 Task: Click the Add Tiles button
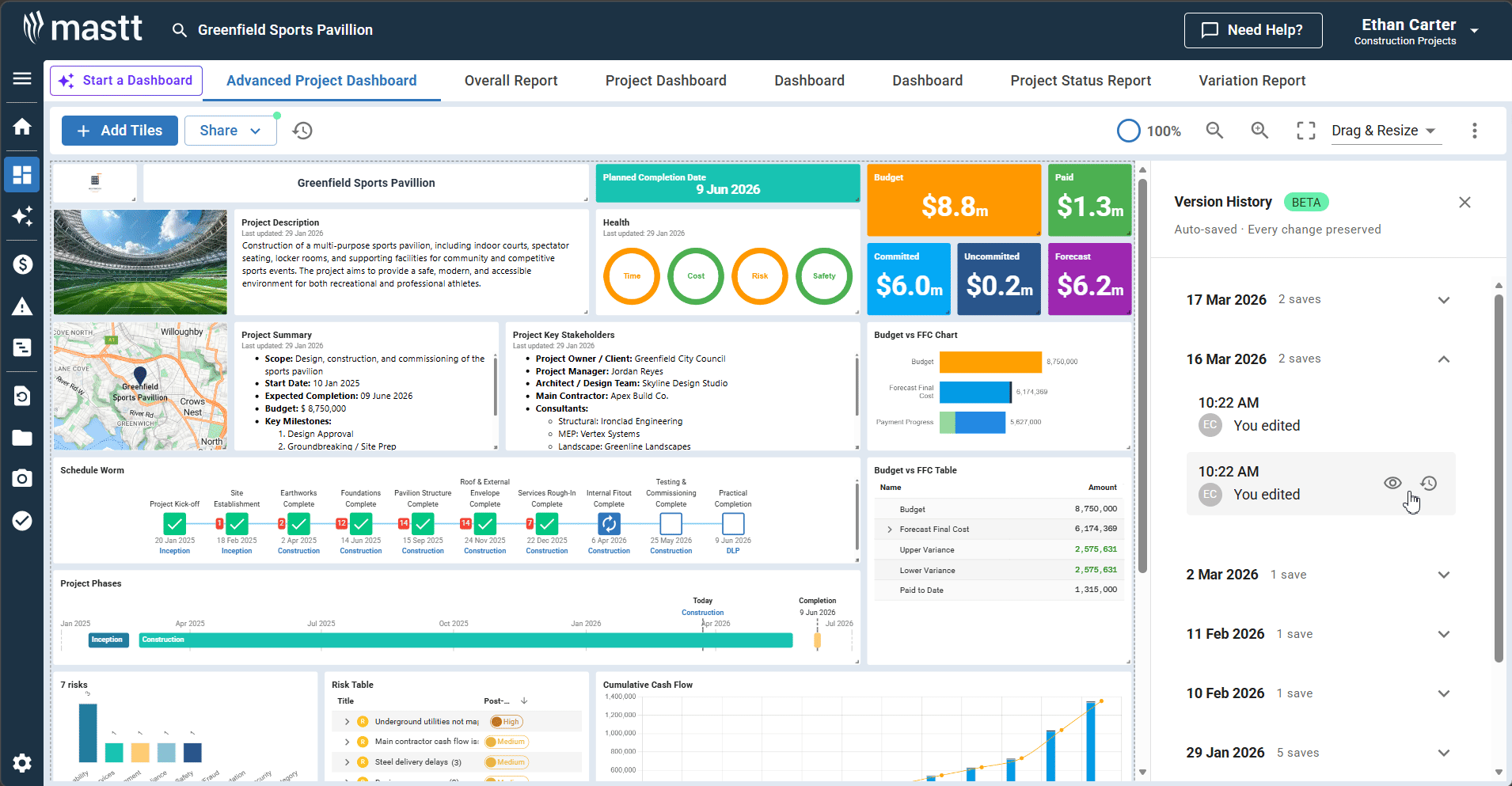(x=120, y=131)
